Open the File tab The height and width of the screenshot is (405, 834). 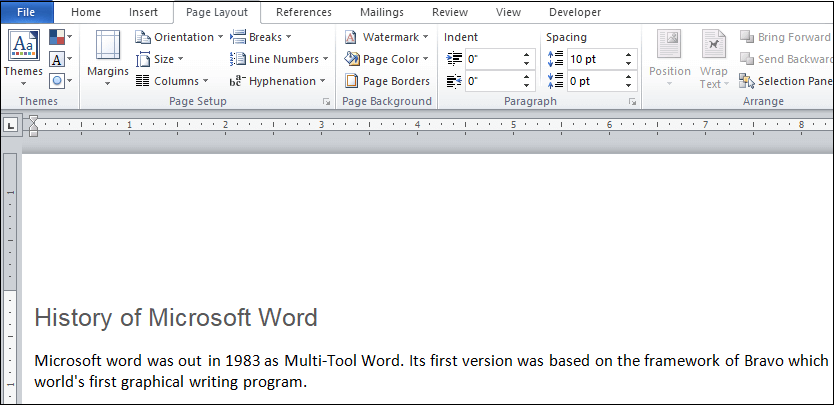[26, 12]
